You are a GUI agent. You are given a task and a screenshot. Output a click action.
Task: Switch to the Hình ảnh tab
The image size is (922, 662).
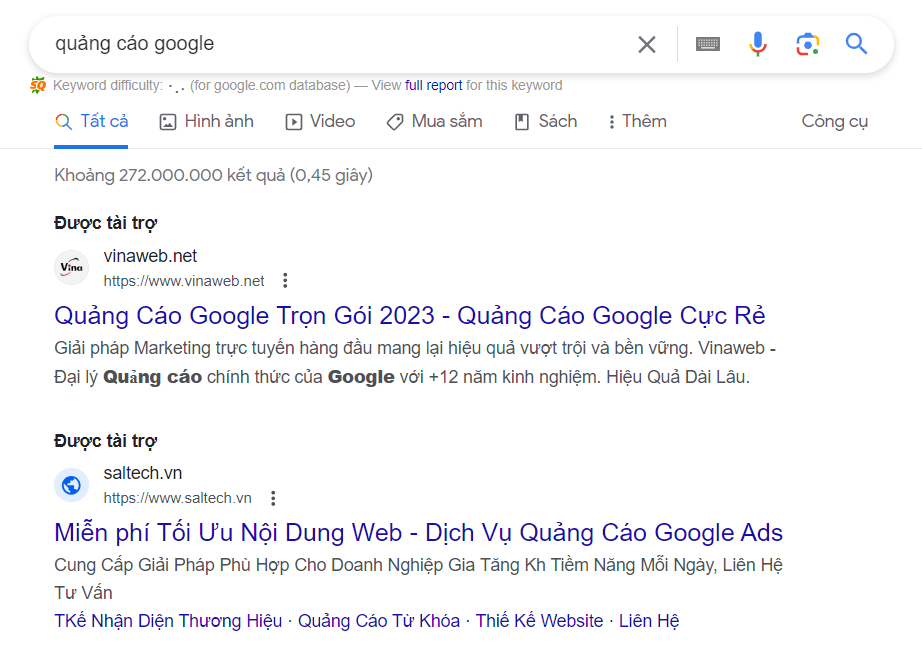pos(207,122)
